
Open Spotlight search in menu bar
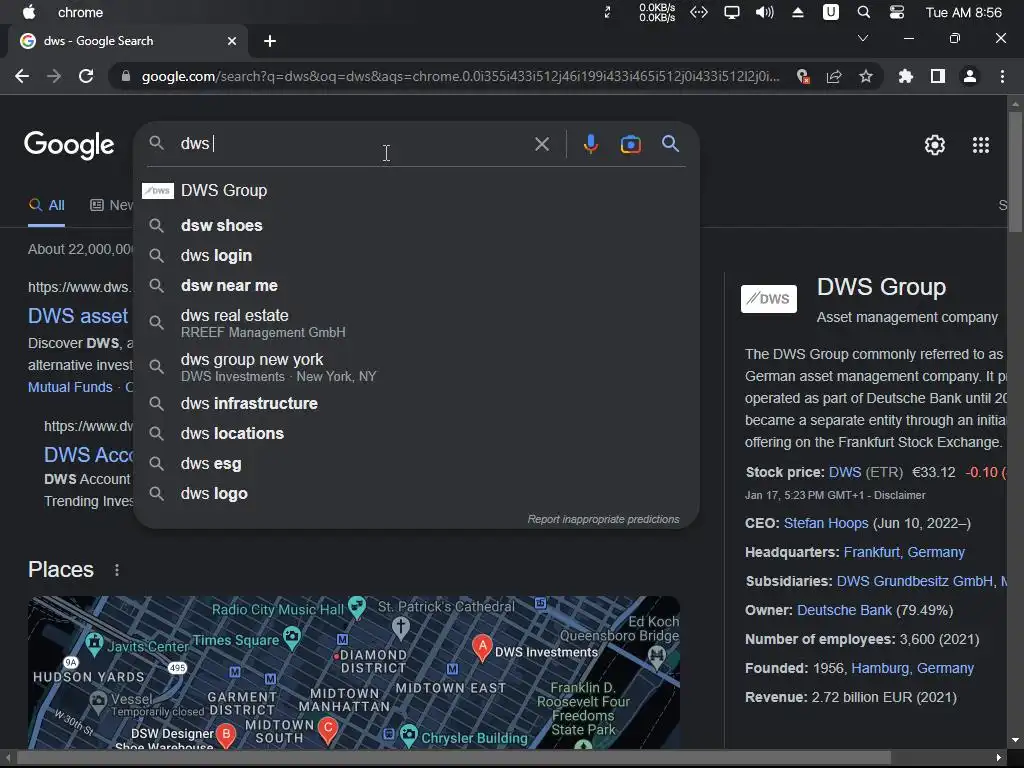pyautogui.click(x=863, y=12)
